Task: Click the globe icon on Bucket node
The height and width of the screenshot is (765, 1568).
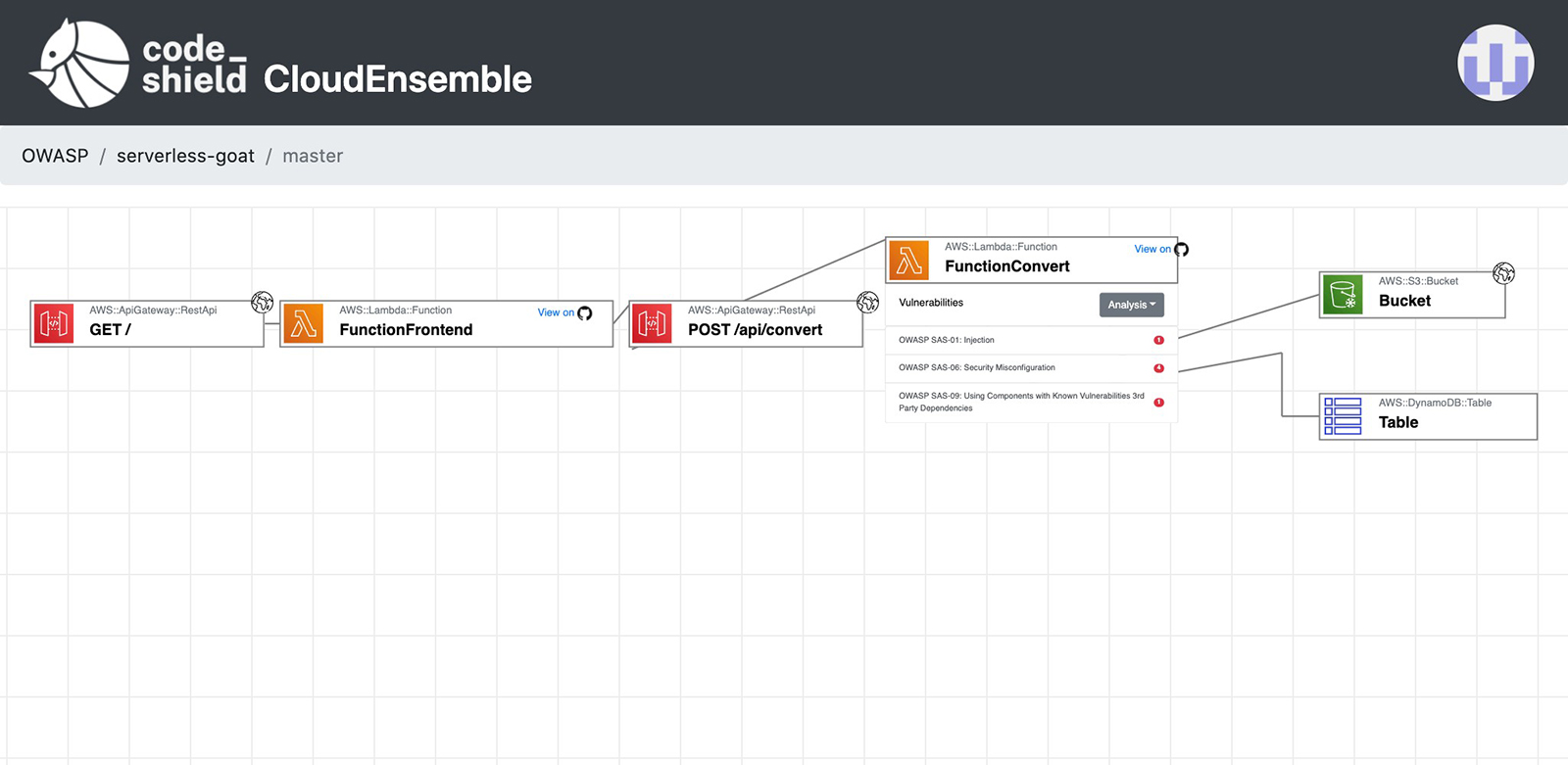Action: tap(1504, 273)
